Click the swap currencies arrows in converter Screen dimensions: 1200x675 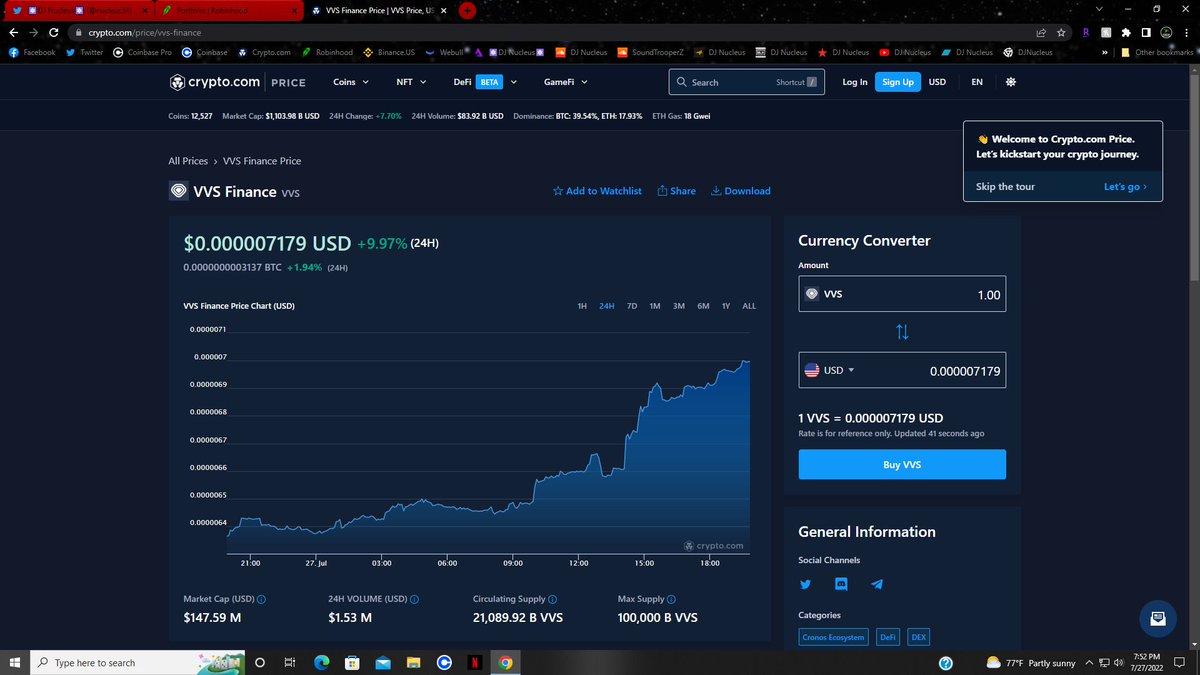[902, 332]
